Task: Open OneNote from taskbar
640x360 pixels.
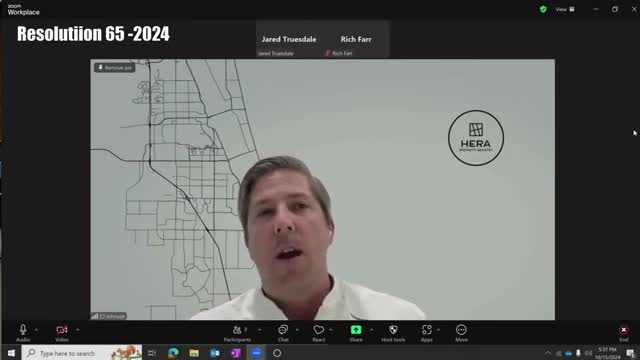Action: 236,353
